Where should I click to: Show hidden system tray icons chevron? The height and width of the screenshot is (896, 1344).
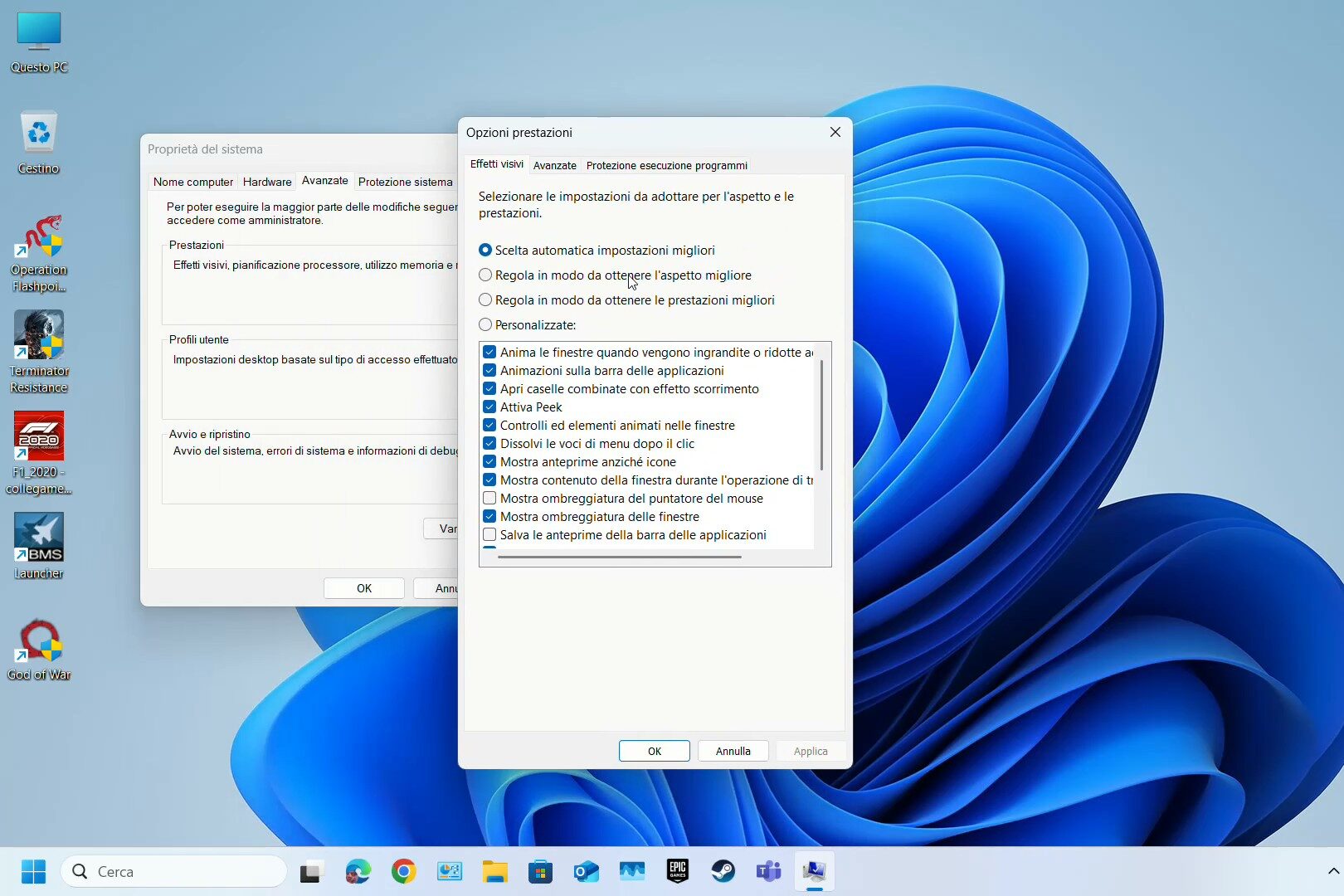1333,871
